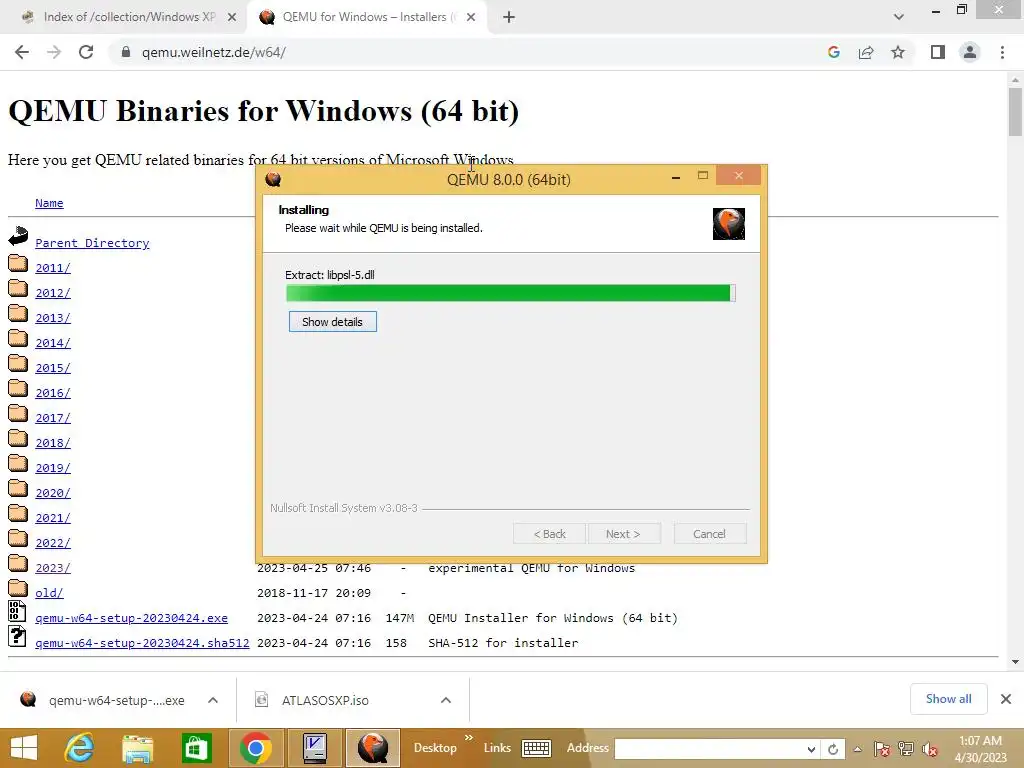The width and height of the screenshot is (1024, 768).
Task: Share this page via share icon
Action: pyautogui.click(x=866, y=52)
